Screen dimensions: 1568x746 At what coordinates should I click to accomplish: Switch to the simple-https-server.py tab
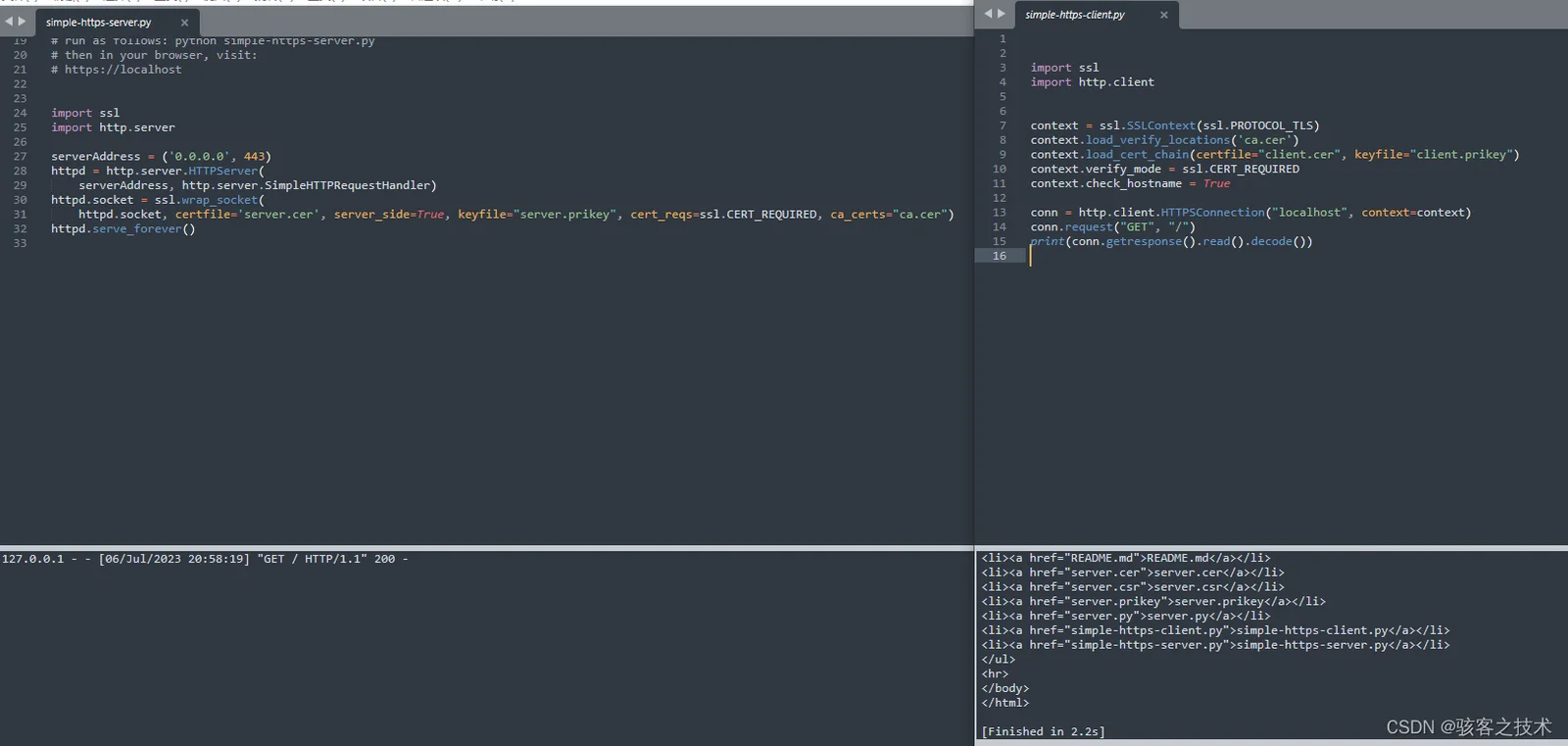tap(99, 23)
